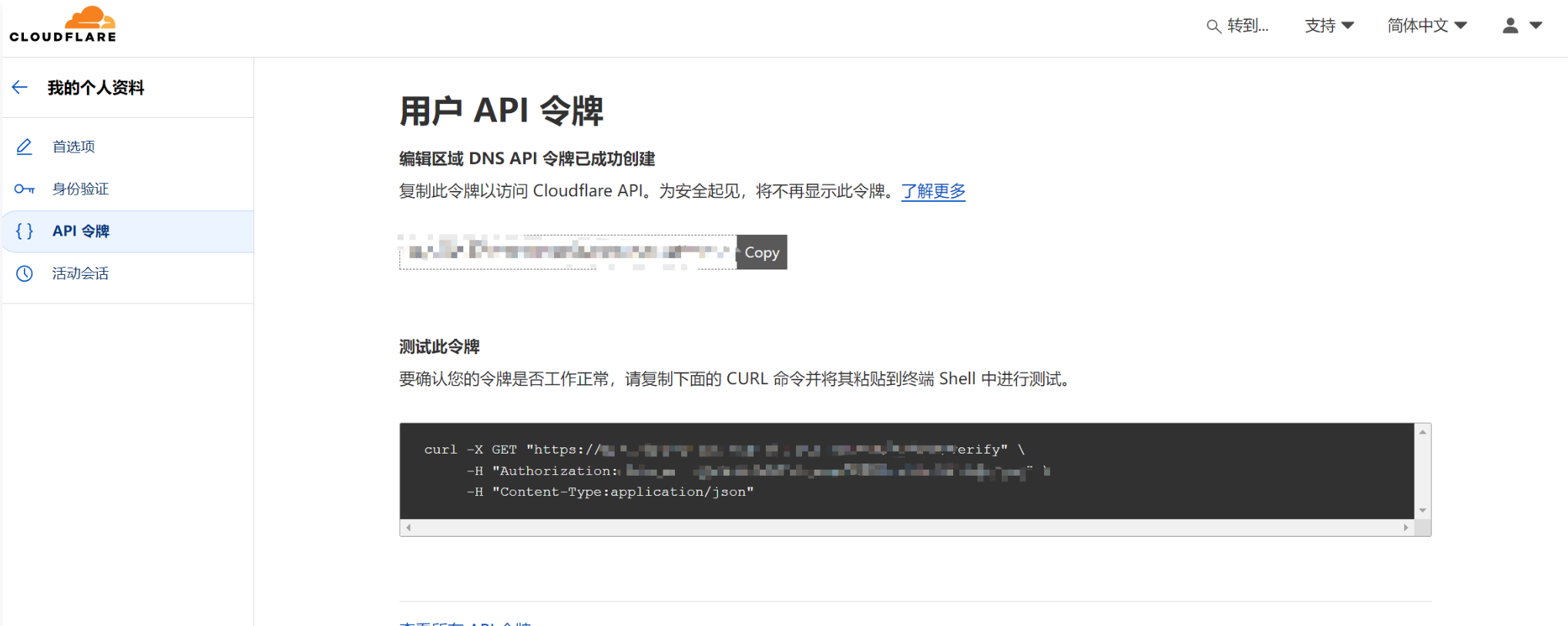Click the code block scroll-right arrow
Image resolution: width=1568 pixels, height=626 pixels.
1405,527
